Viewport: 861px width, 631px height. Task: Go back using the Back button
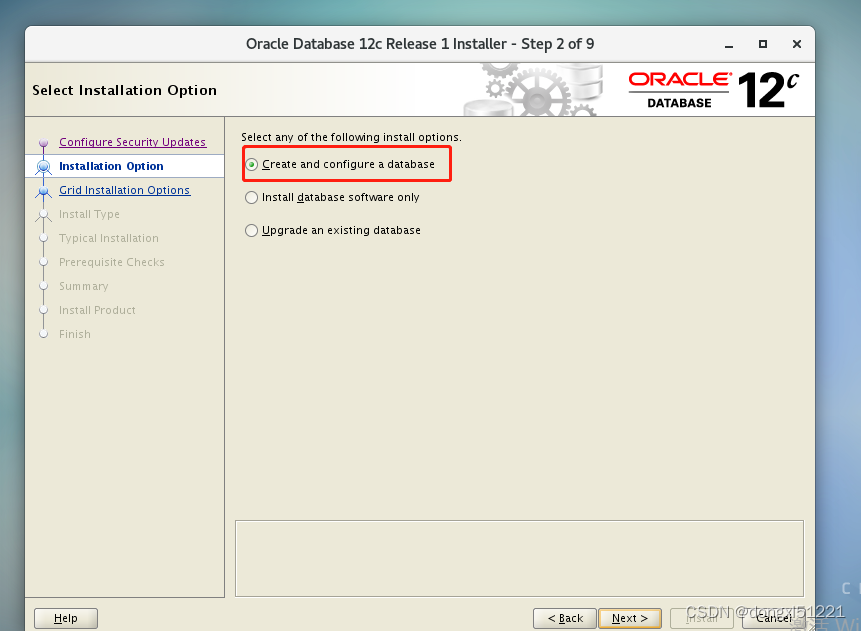coord(564,618)
